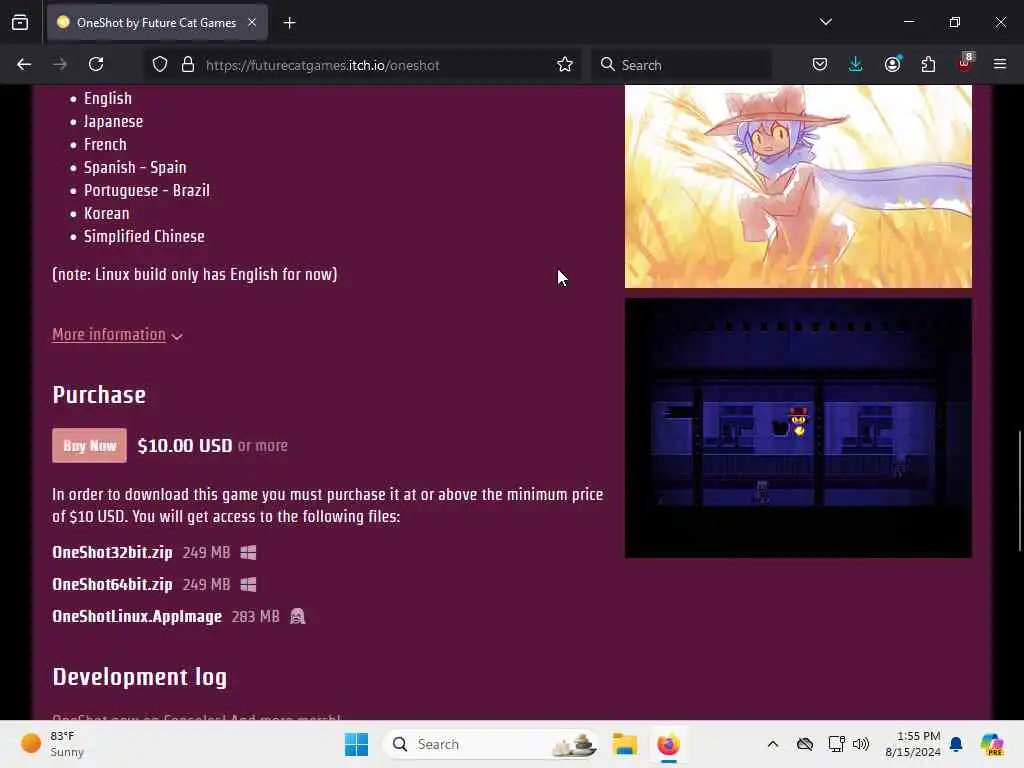
Task: Open the extensions puzzle icon
Action: coord(928,64)
